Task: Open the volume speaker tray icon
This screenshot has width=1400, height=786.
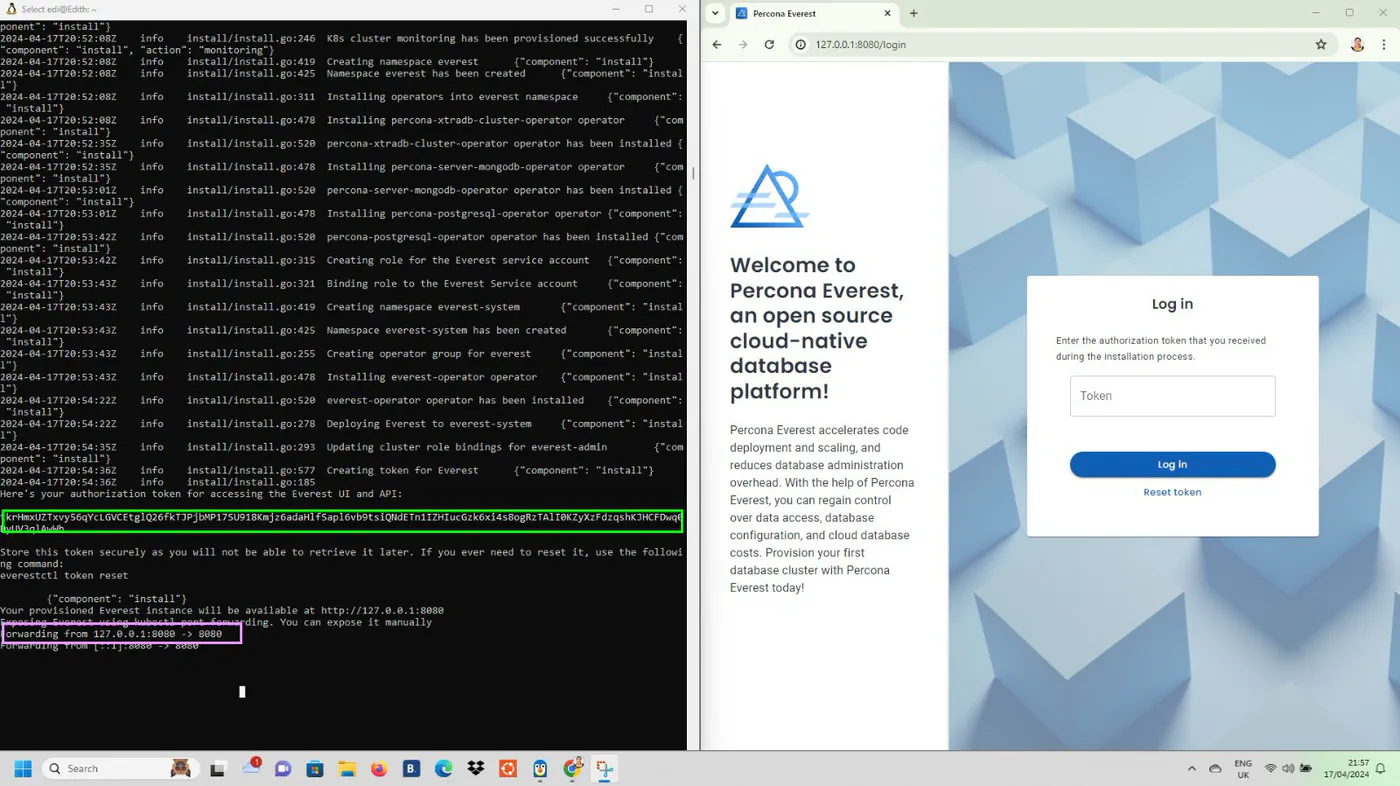Action: 1288,768
